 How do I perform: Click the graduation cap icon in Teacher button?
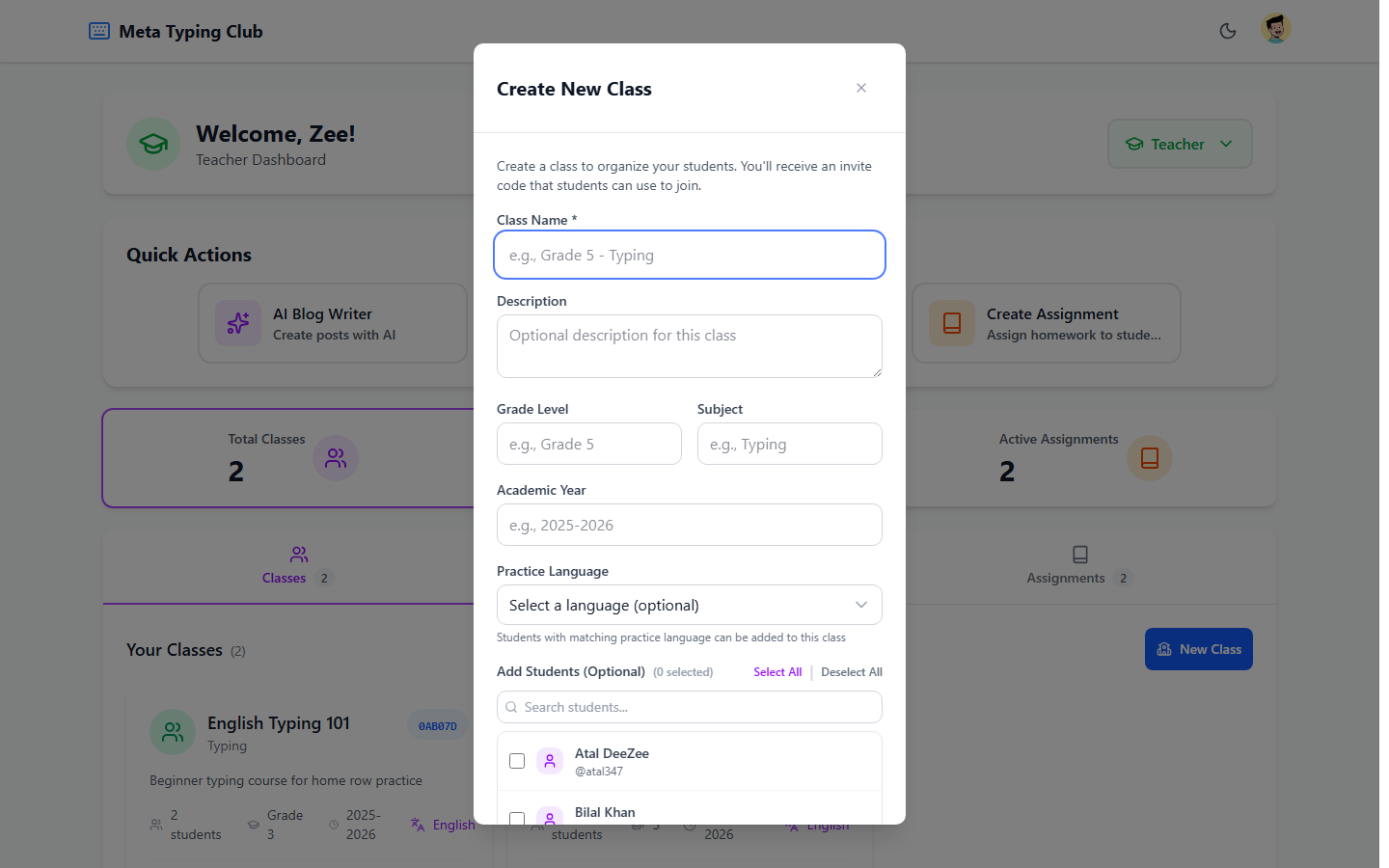pyautogui.click(x=1135, y=144)
